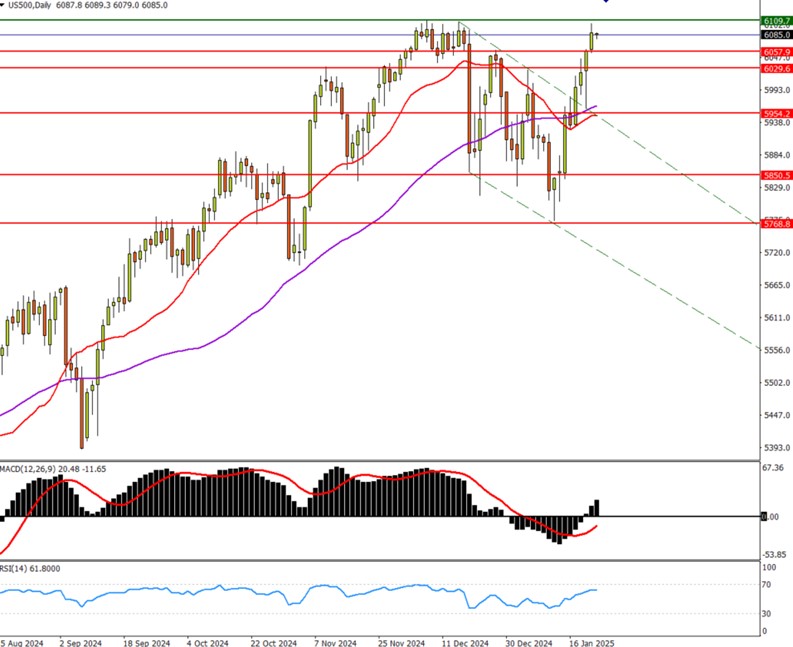Click the red 5850.5 support level label
The image size is (793, 647).
click(x=776, y=175)
